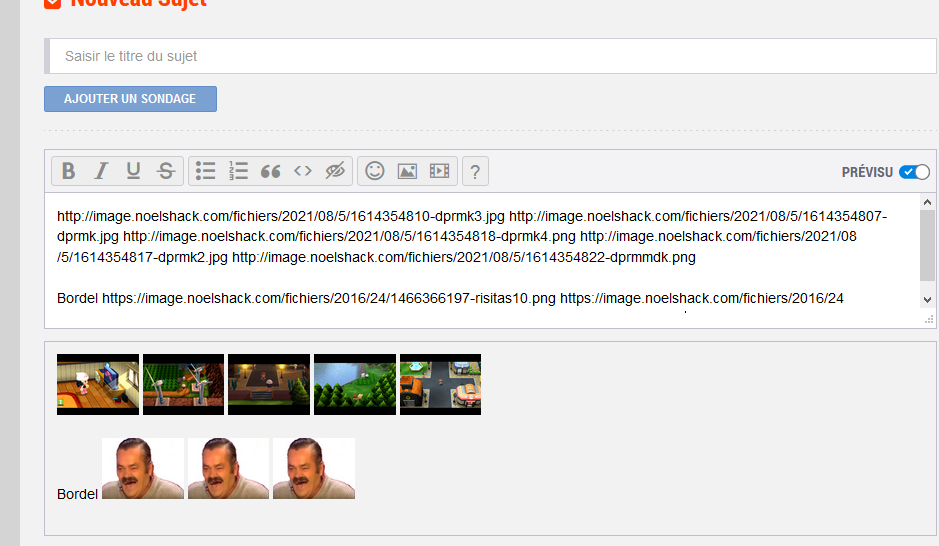Click the first Risitas sticker after 'Bordel'
Screen dimensions: 939x546
(x=143, y=468)
